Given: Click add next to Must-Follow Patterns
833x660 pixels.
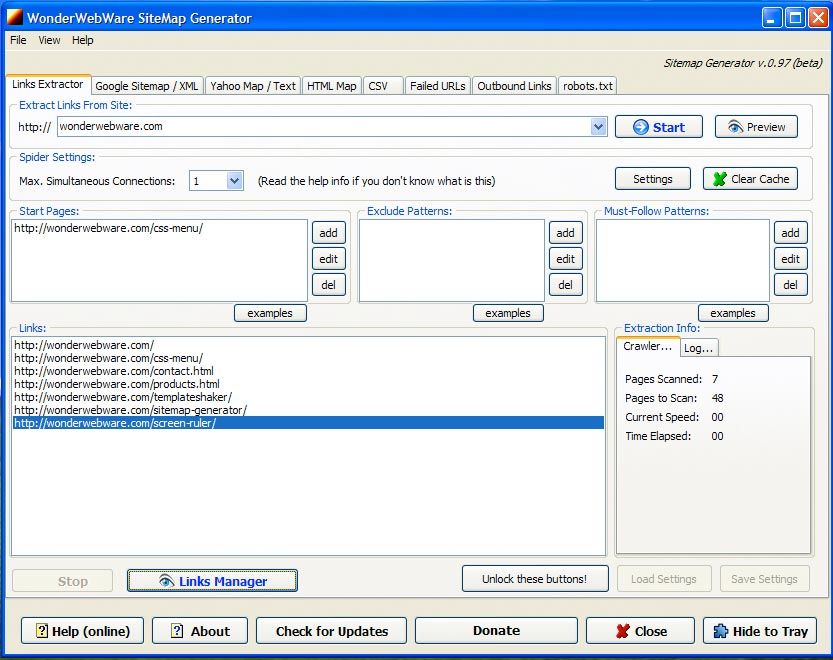Looking at the screenshot, I should (x=790, y=232).
